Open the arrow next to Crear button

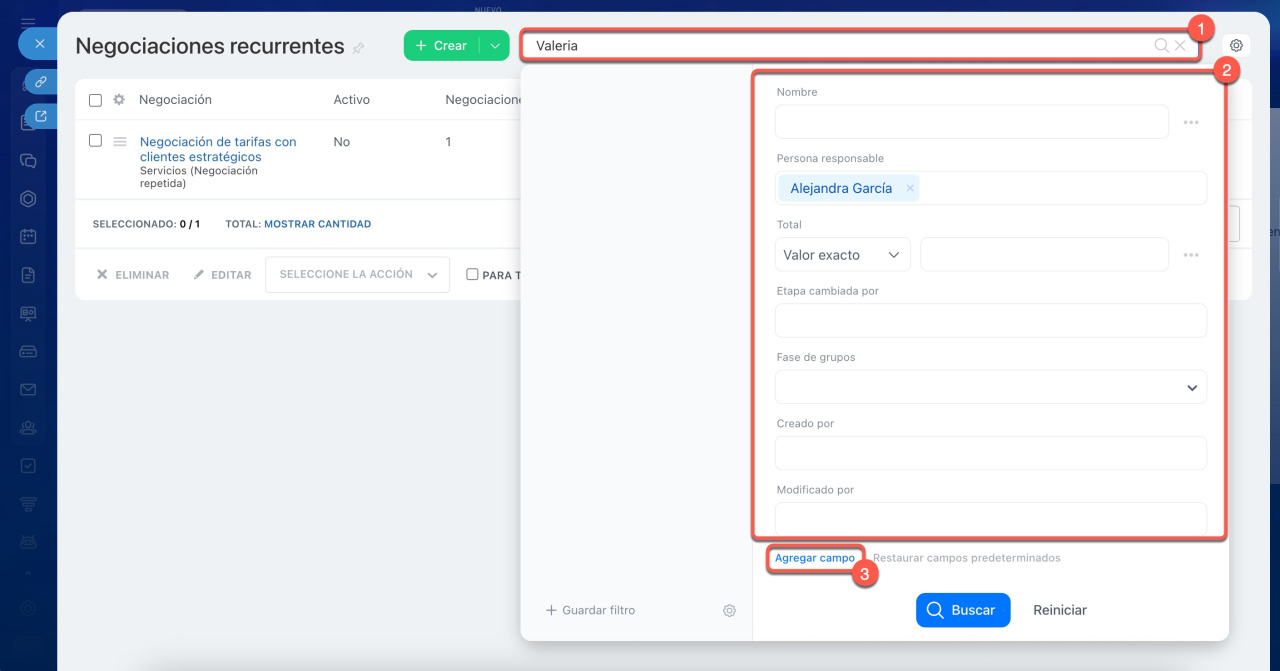[494, 46]
